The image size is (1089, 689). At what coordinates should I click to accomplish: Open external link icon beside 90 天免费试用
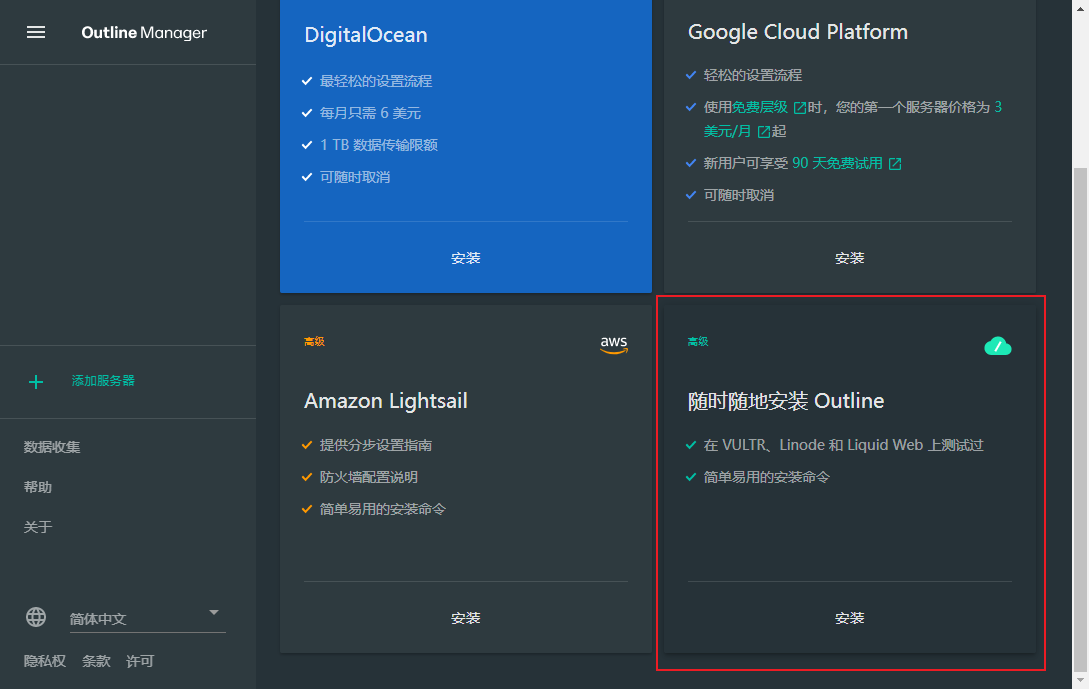coord(895,164)
